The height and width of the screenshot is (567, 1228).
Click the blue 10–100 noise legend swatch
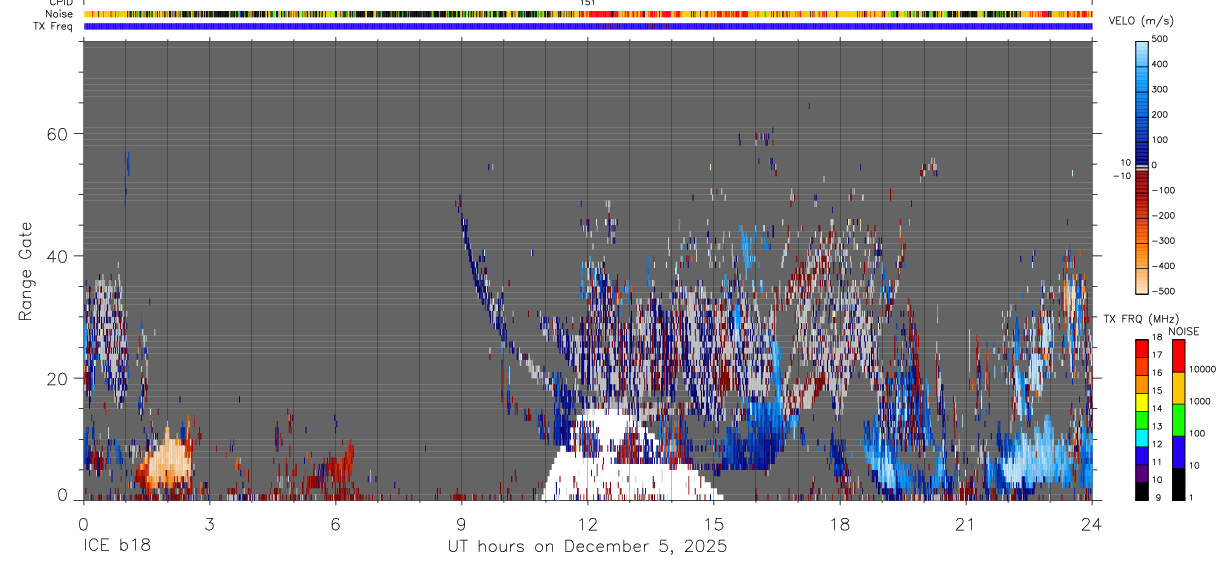pos(1179,451)
